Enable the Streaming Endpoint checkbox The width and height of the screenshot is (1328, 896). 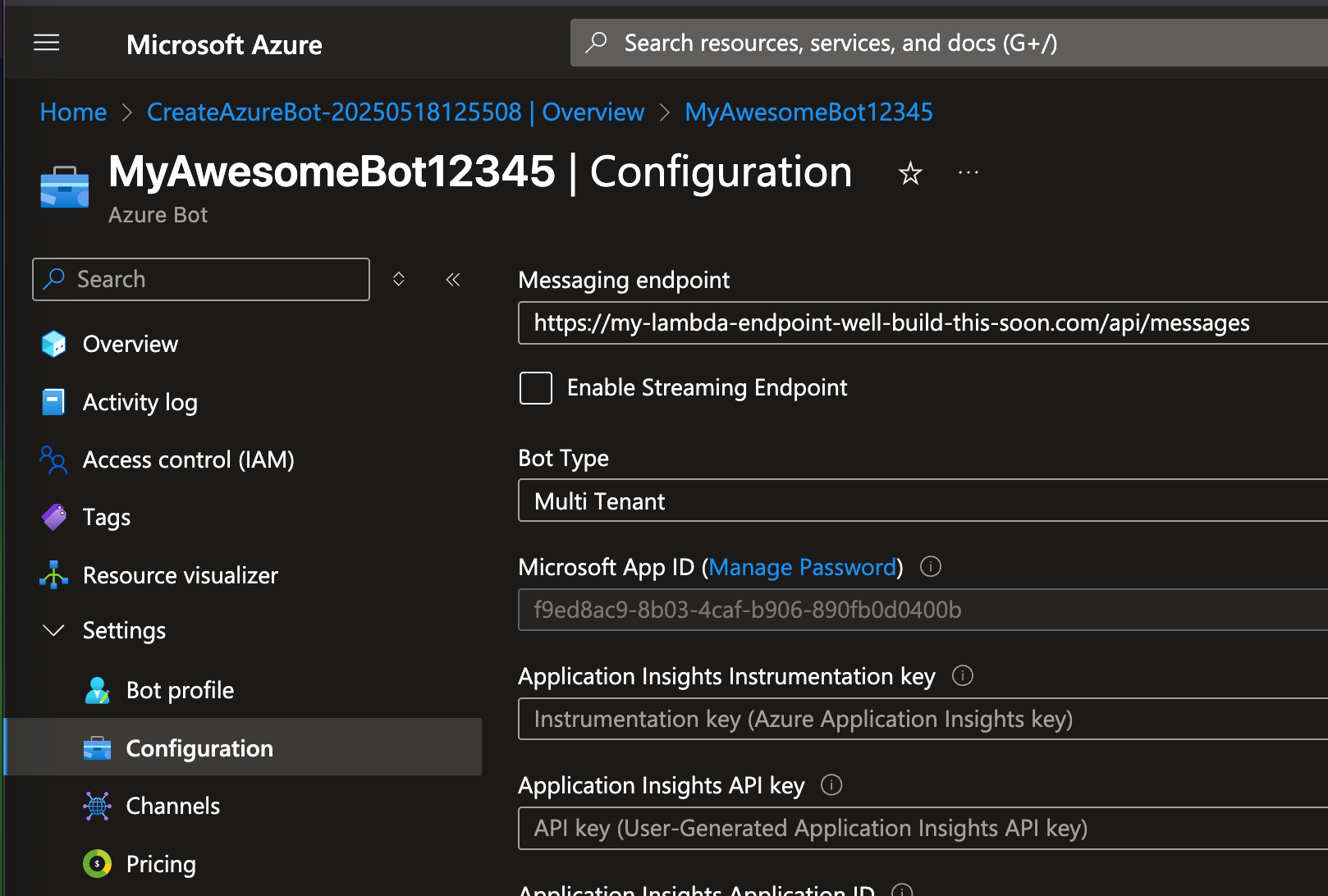(x=536, y=388)
